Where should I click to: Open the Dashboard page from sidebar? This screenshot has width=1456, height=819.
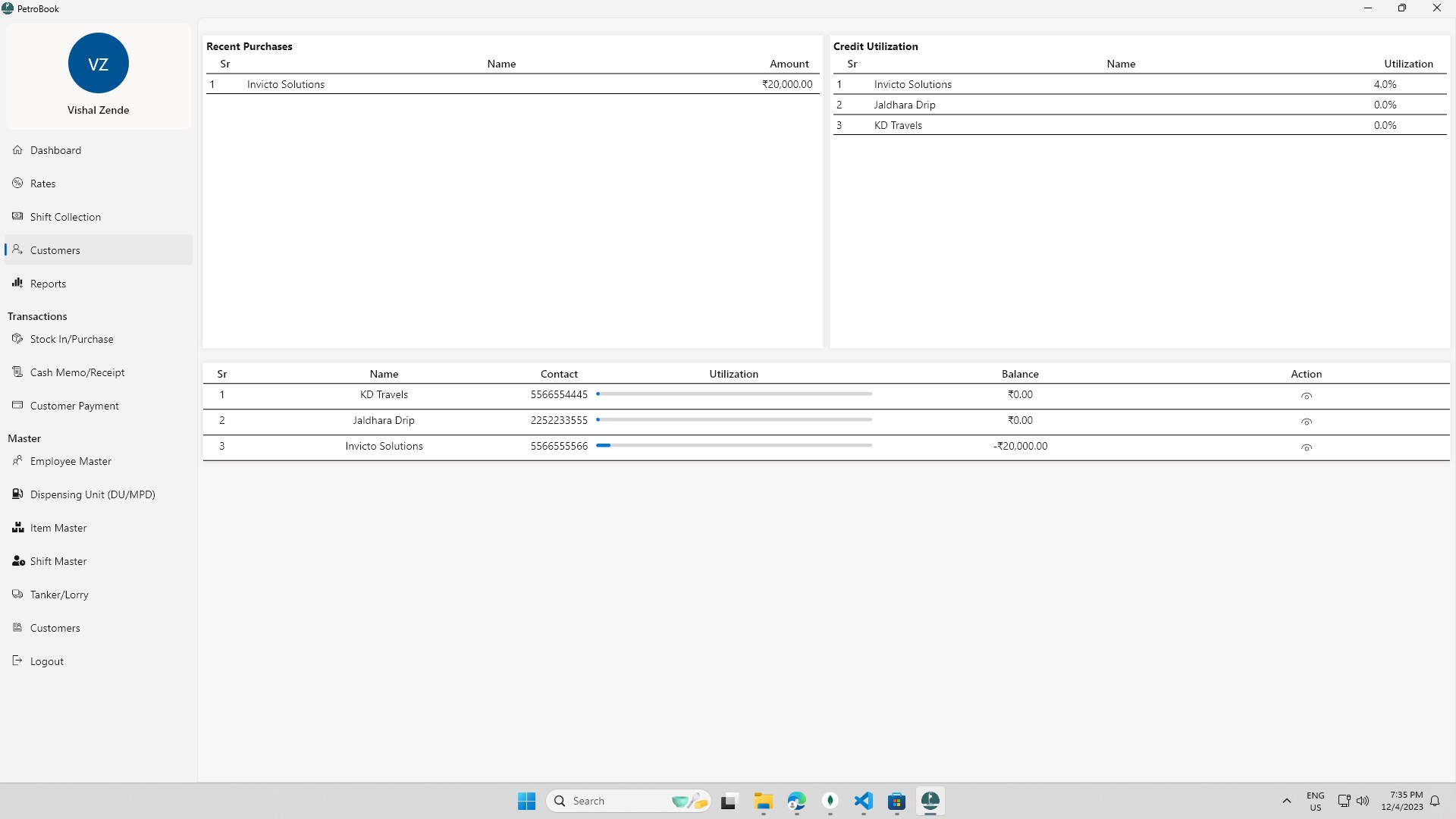point(98,150)
